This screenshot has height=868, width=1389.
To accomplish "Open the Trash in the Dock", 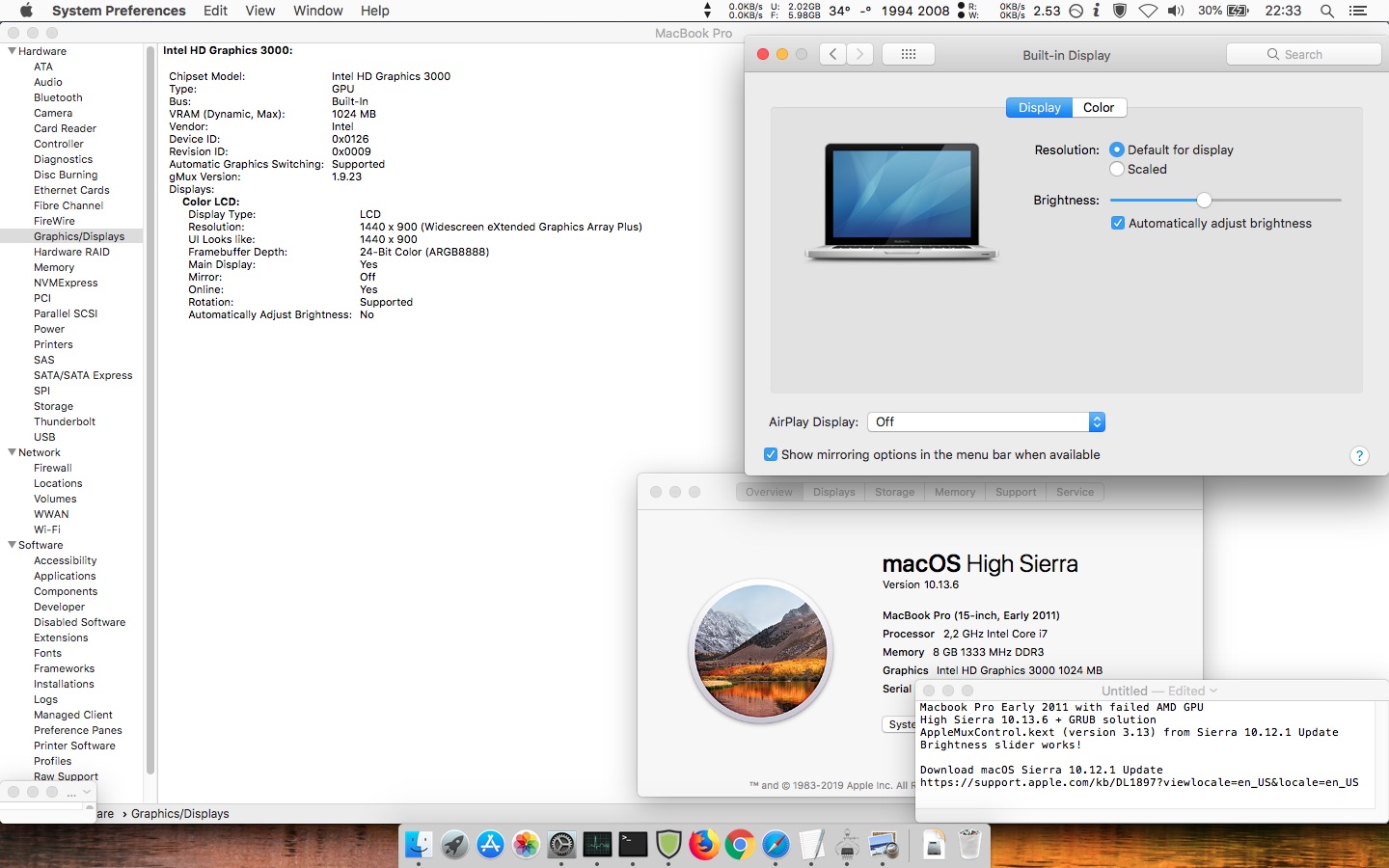I will coord(969,845).
